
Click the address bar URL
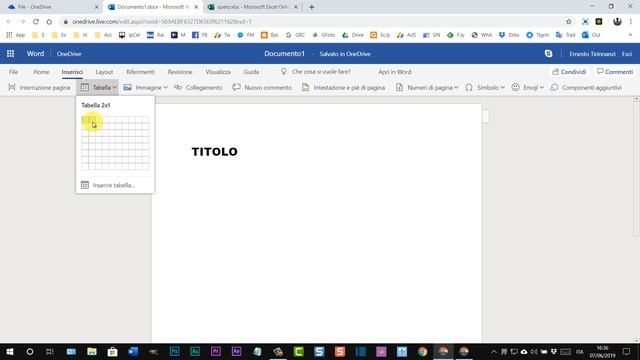click(x=162, y=22)
